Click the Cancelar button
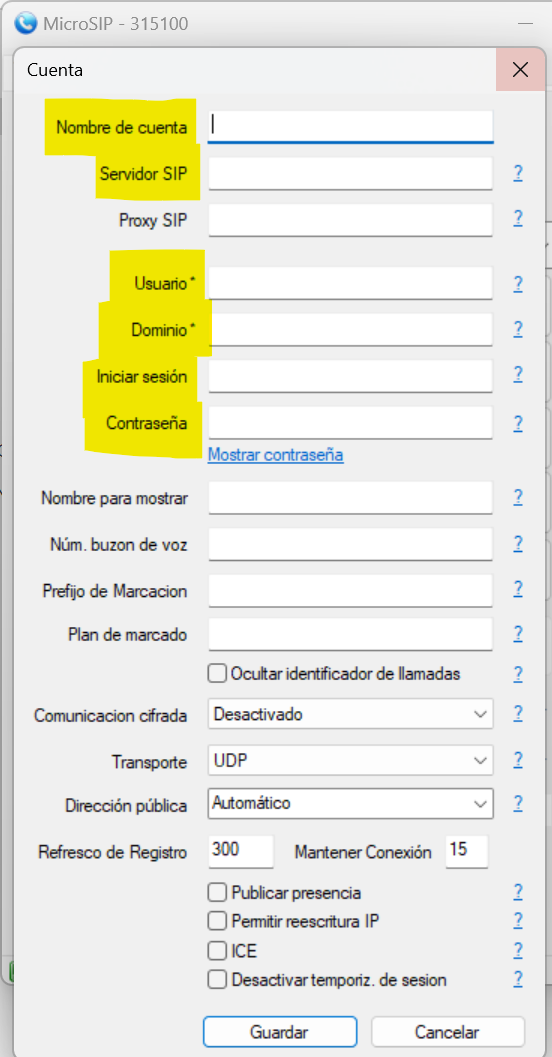 pyautogui.click(x=448, y=1032)
